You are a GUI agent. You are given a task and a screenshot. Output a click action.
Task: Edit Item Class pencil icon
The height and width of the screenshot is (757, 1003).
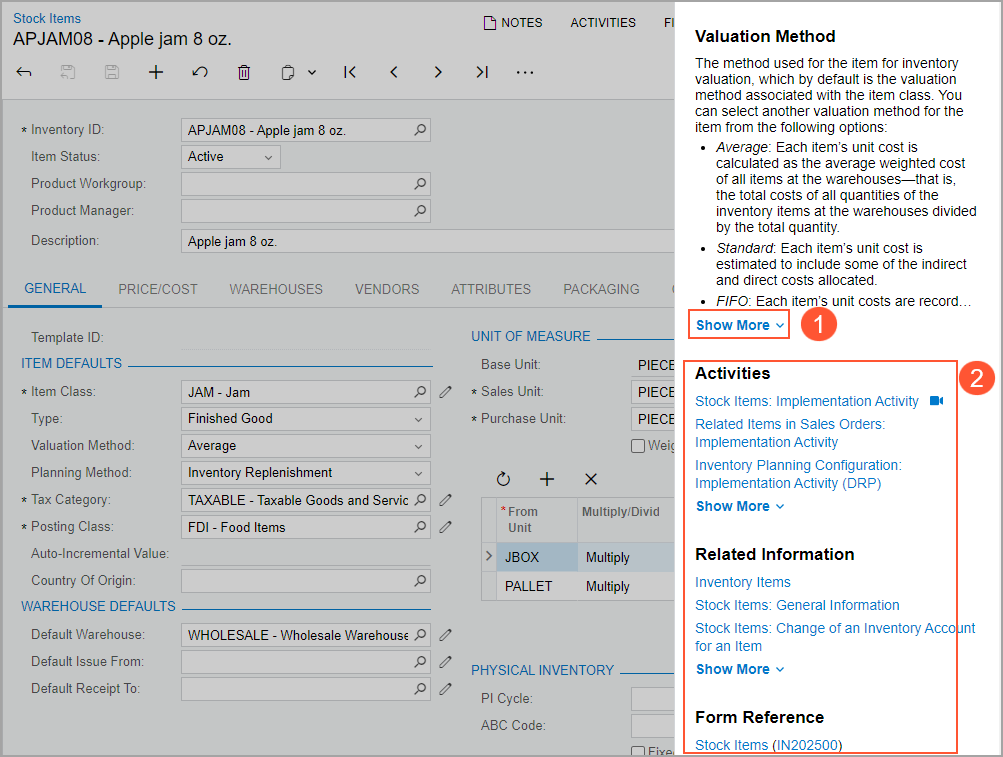[x=446, y=392]
